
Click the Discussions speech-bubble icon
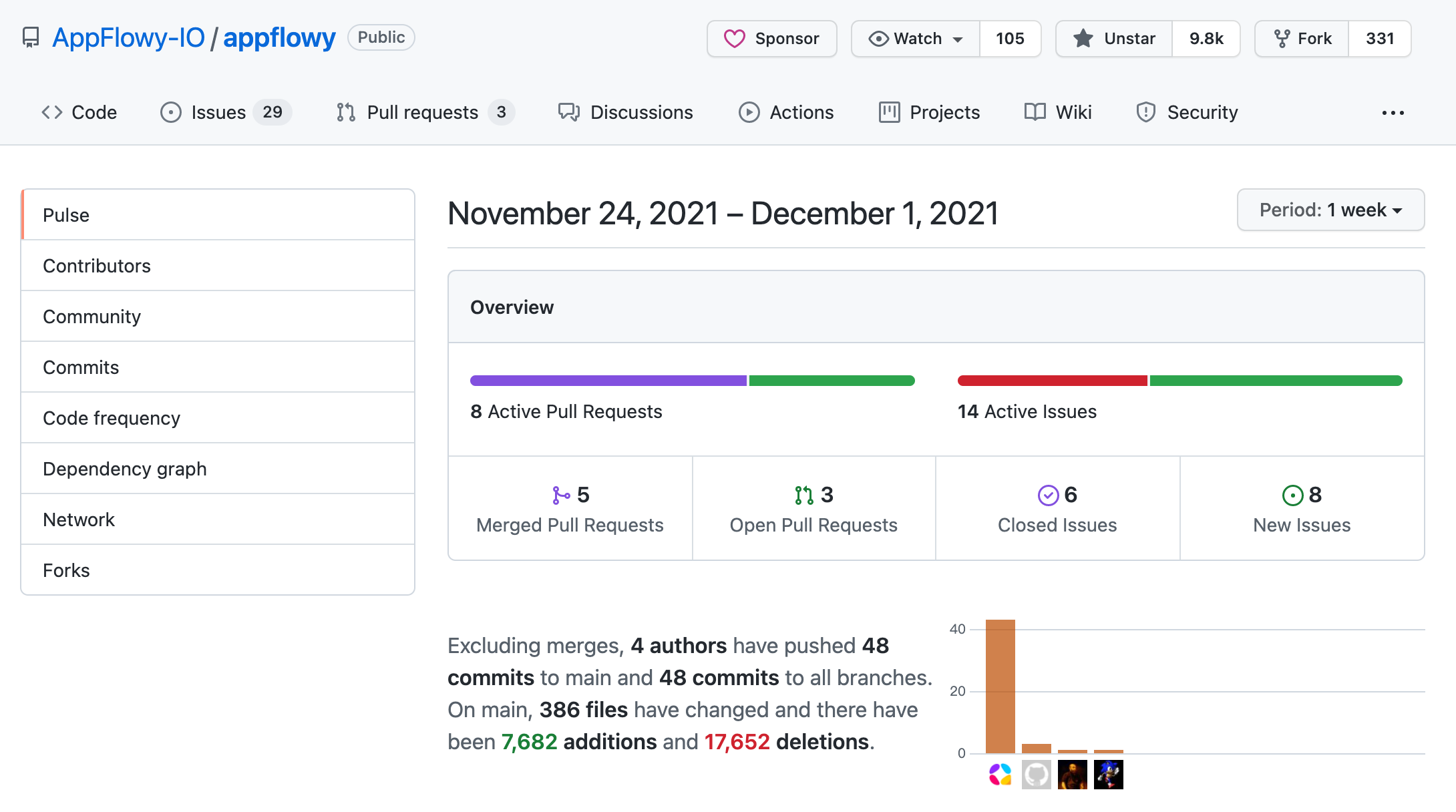(x=569, y=112)
